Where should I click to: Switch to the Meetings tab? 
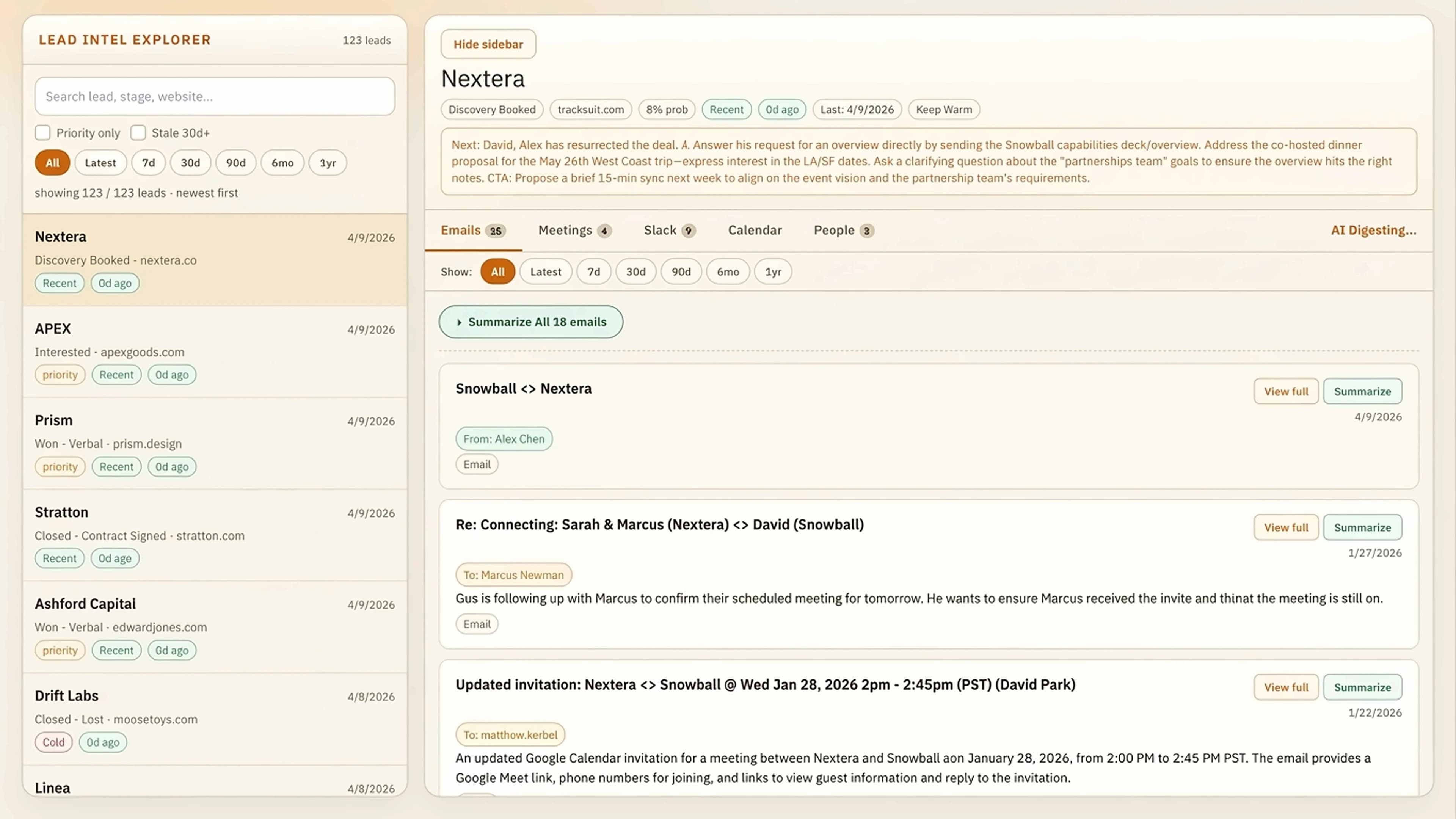click(575, 231)
